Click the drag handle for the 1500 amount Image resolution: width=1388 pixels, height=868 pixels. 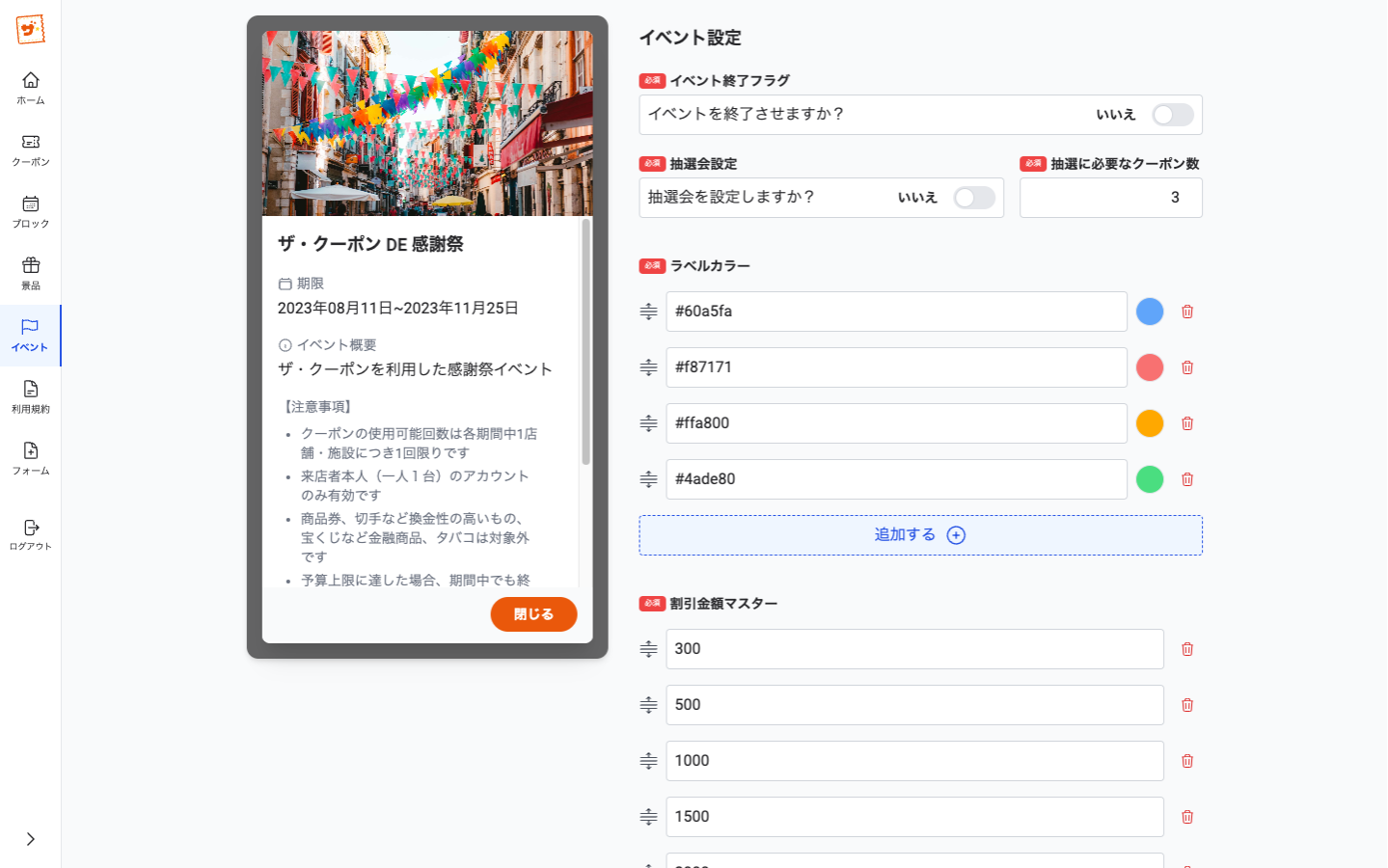[648, 817]
